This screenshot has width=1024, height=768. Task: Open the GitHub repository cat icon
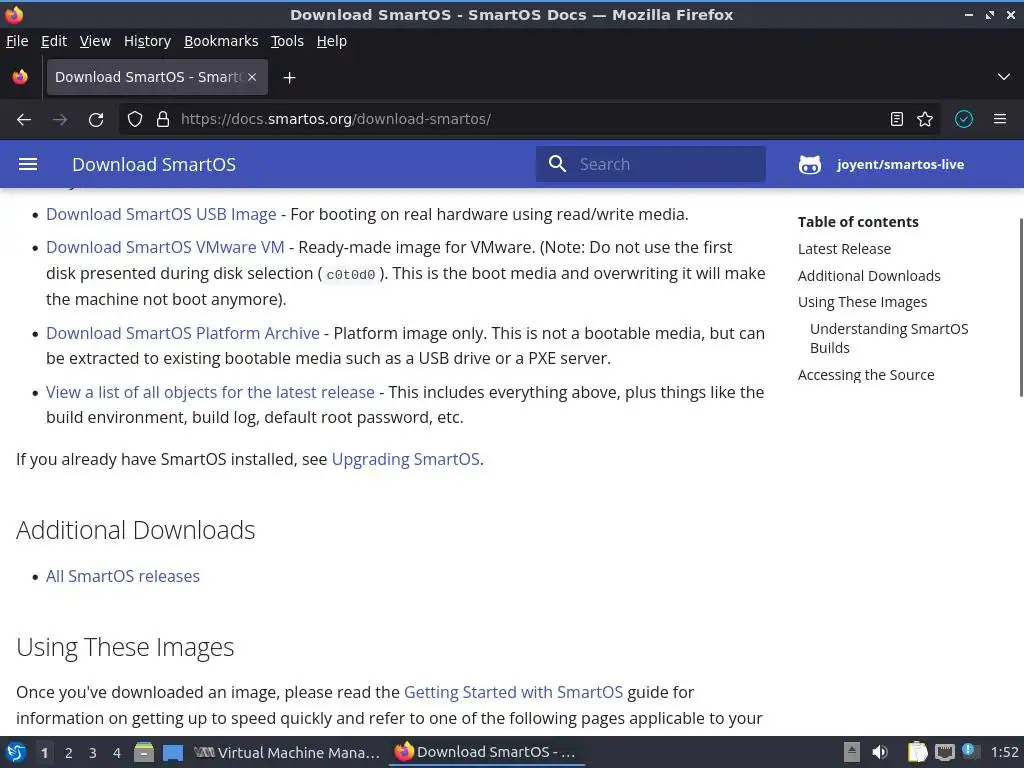pos(810,165)
